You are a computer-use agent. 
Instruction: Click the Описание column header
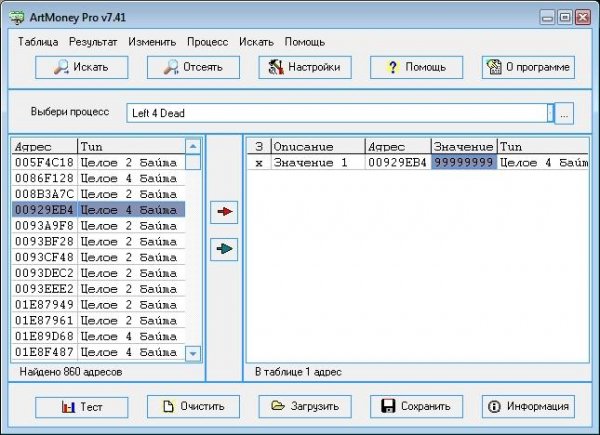[x=318, y=147]
